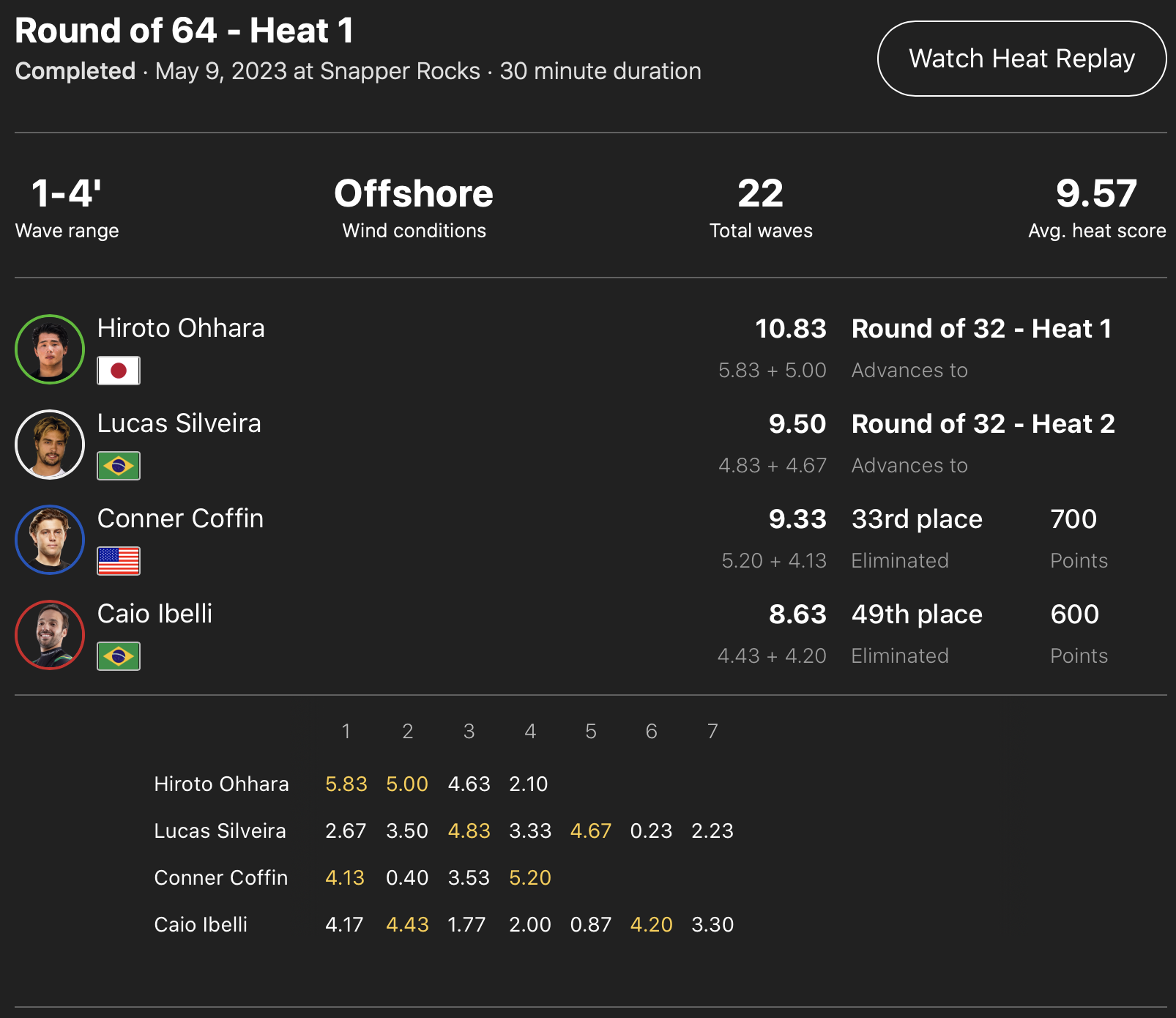Click Caio Ibelli's name in results list
Image resolution: width=1176 pixels, height=1018 pixels.
pyautogui.click(x=155, y=614)
